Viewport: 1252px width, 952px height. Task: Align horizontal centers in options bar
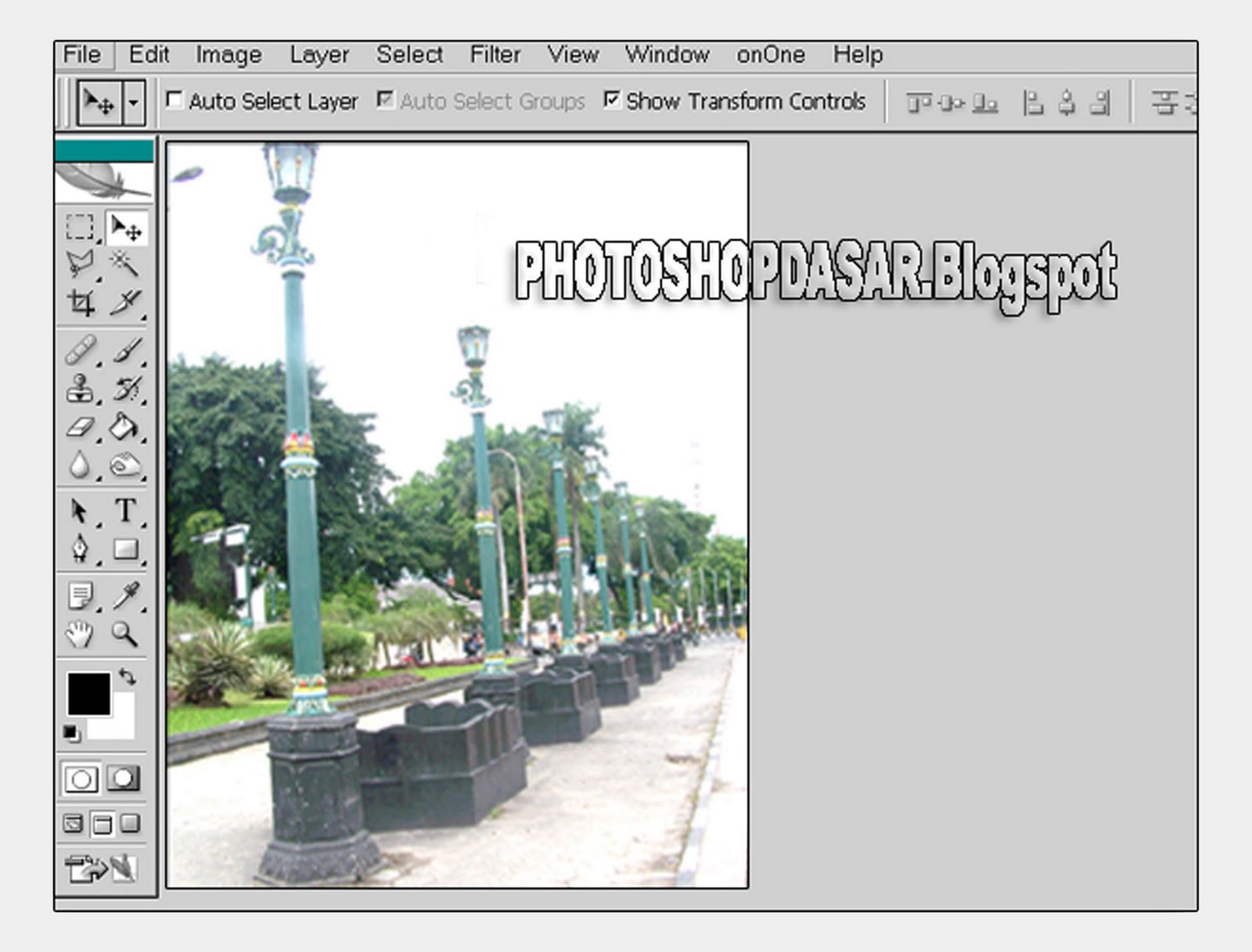coord(1067,102)
